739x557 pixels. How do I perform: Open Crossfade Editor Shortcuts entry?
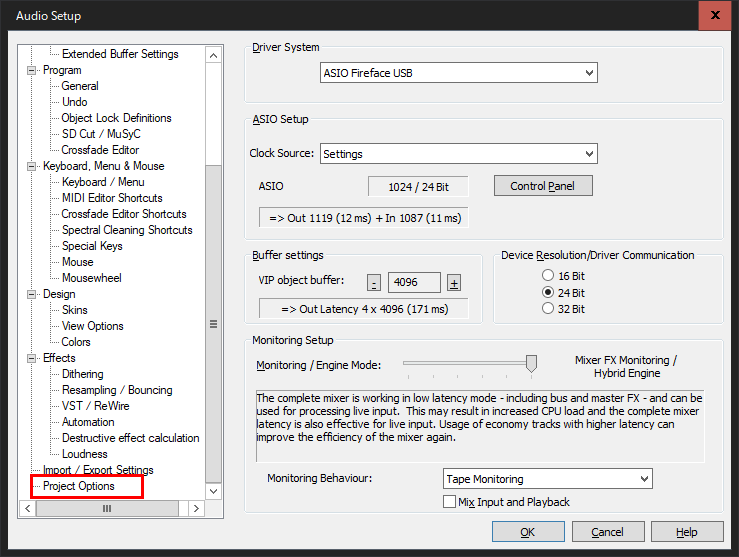[123, 214]
